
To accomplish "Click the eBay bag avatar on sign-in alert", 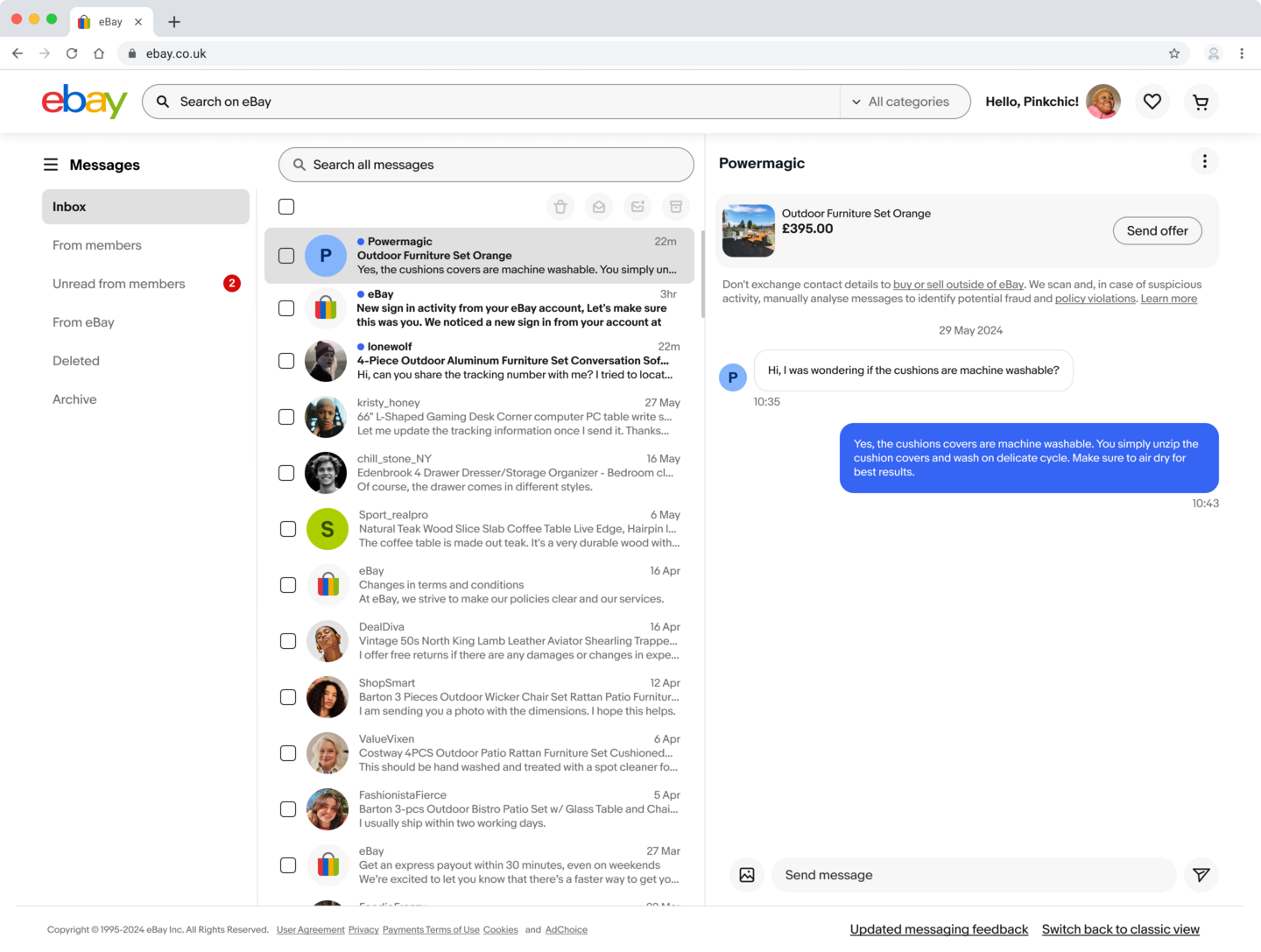I will click(326, 308).
